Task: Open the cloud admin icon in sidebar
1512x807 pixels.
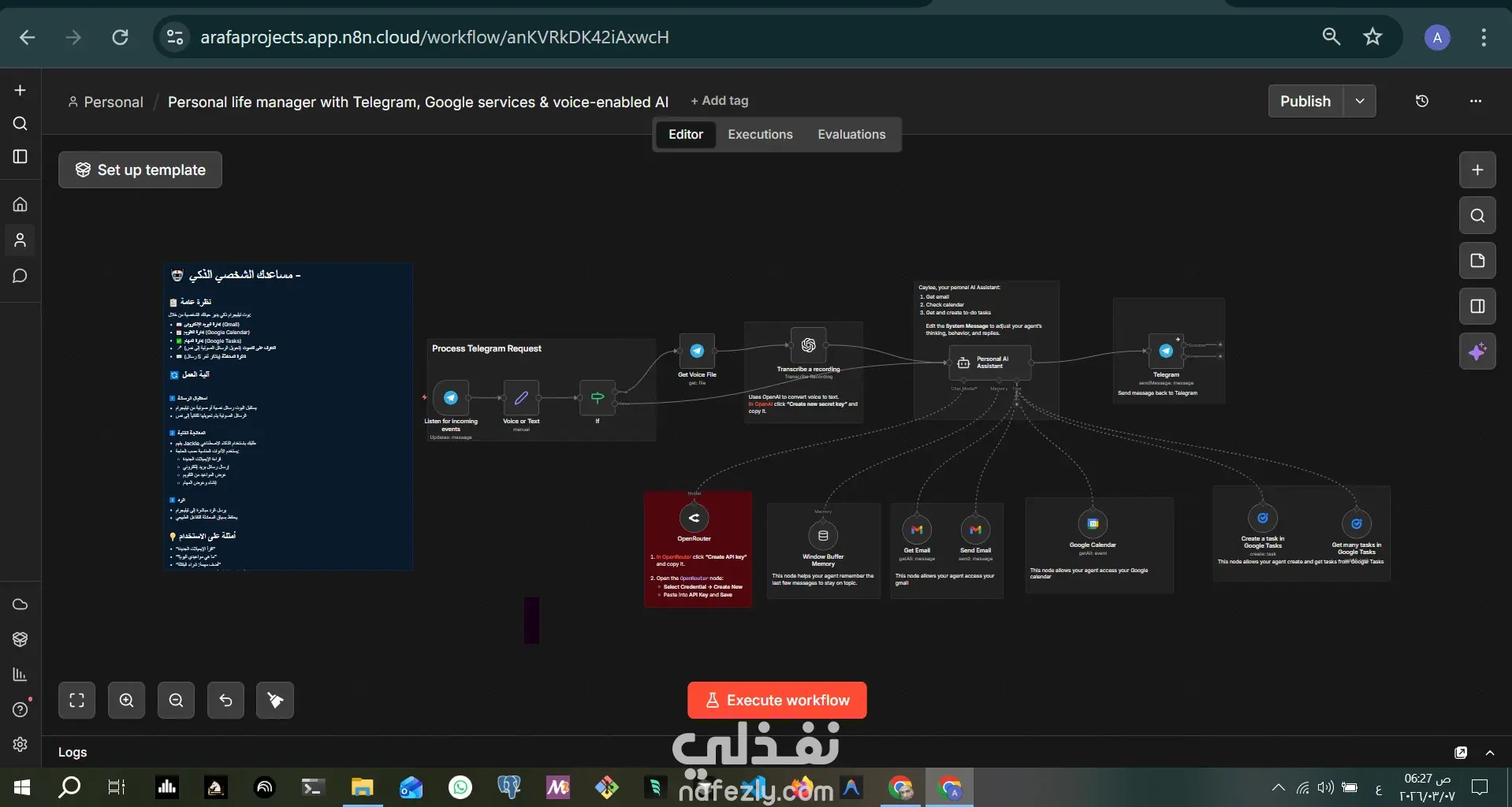Action: pyautogui.click(x=20, y=604)
